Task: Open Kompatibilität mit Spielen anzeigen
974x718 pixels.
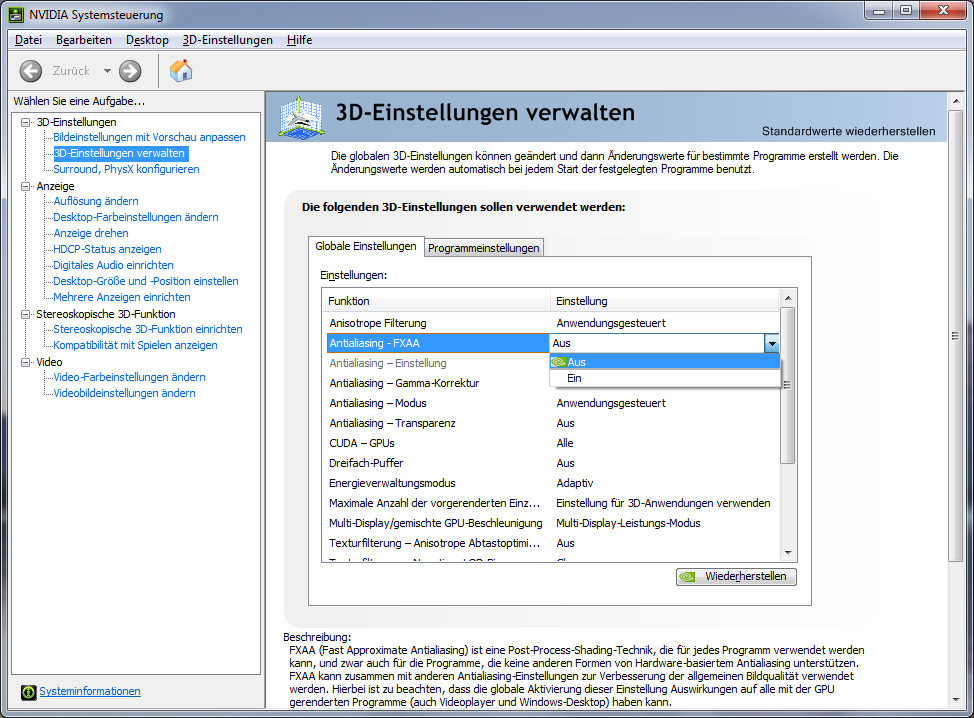Action: [135, 345]
